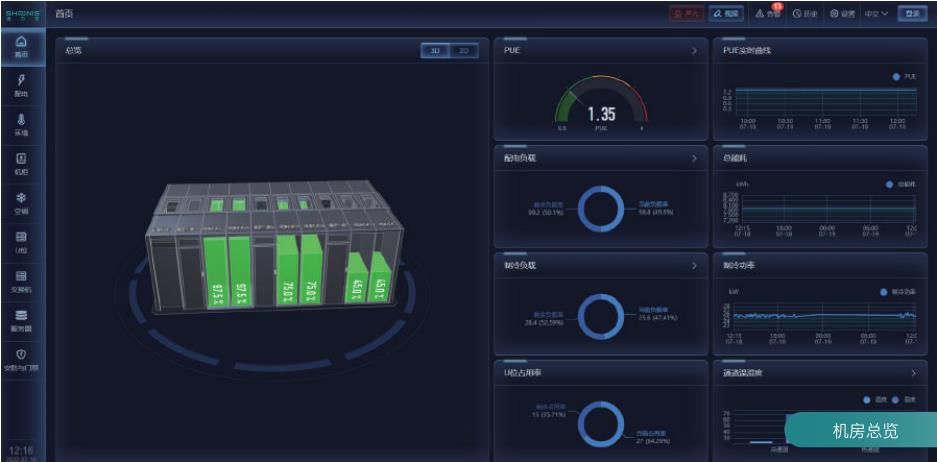
Task: Open the 历史 history menu item
Action: point(805,13)
